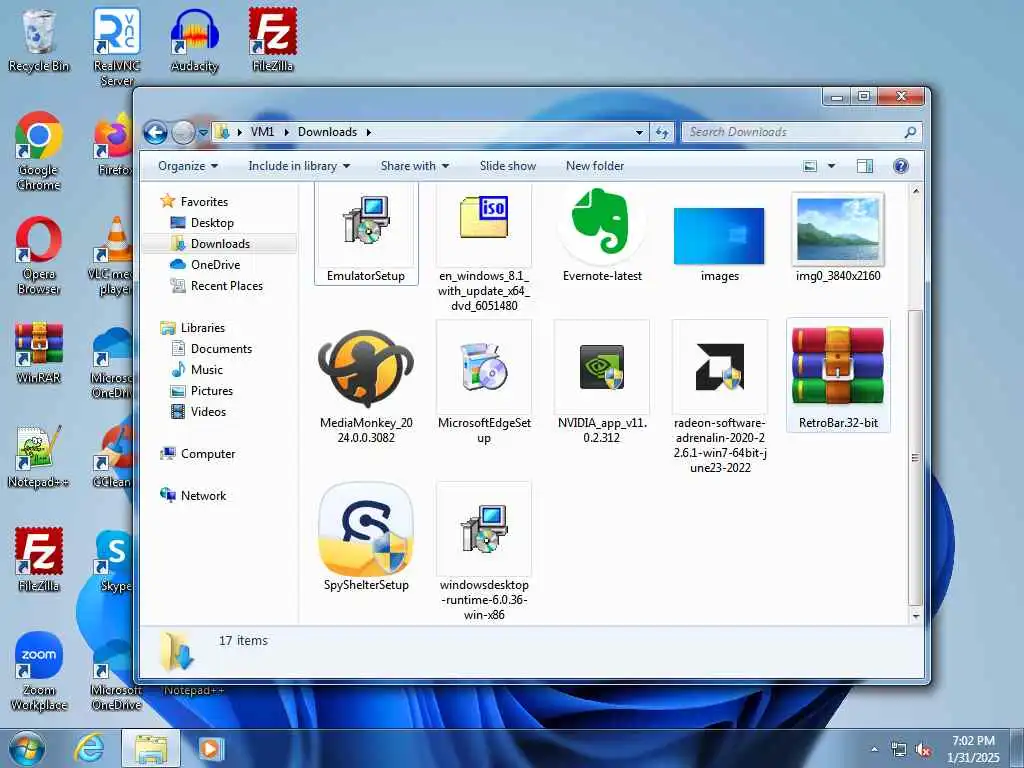Click the scrollbar up arrow

pos(916,191)
